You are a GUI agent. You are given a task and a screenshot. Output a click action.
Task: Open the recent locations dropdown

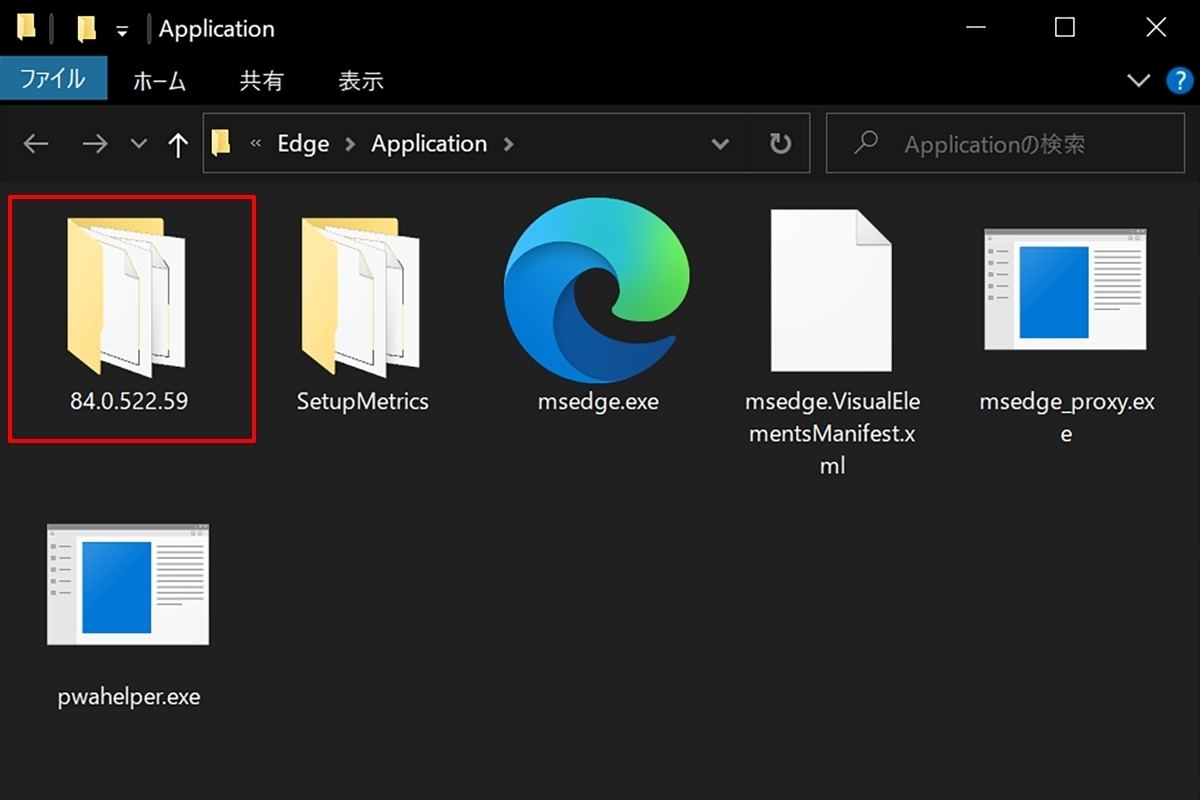click(x=139, y=144)
